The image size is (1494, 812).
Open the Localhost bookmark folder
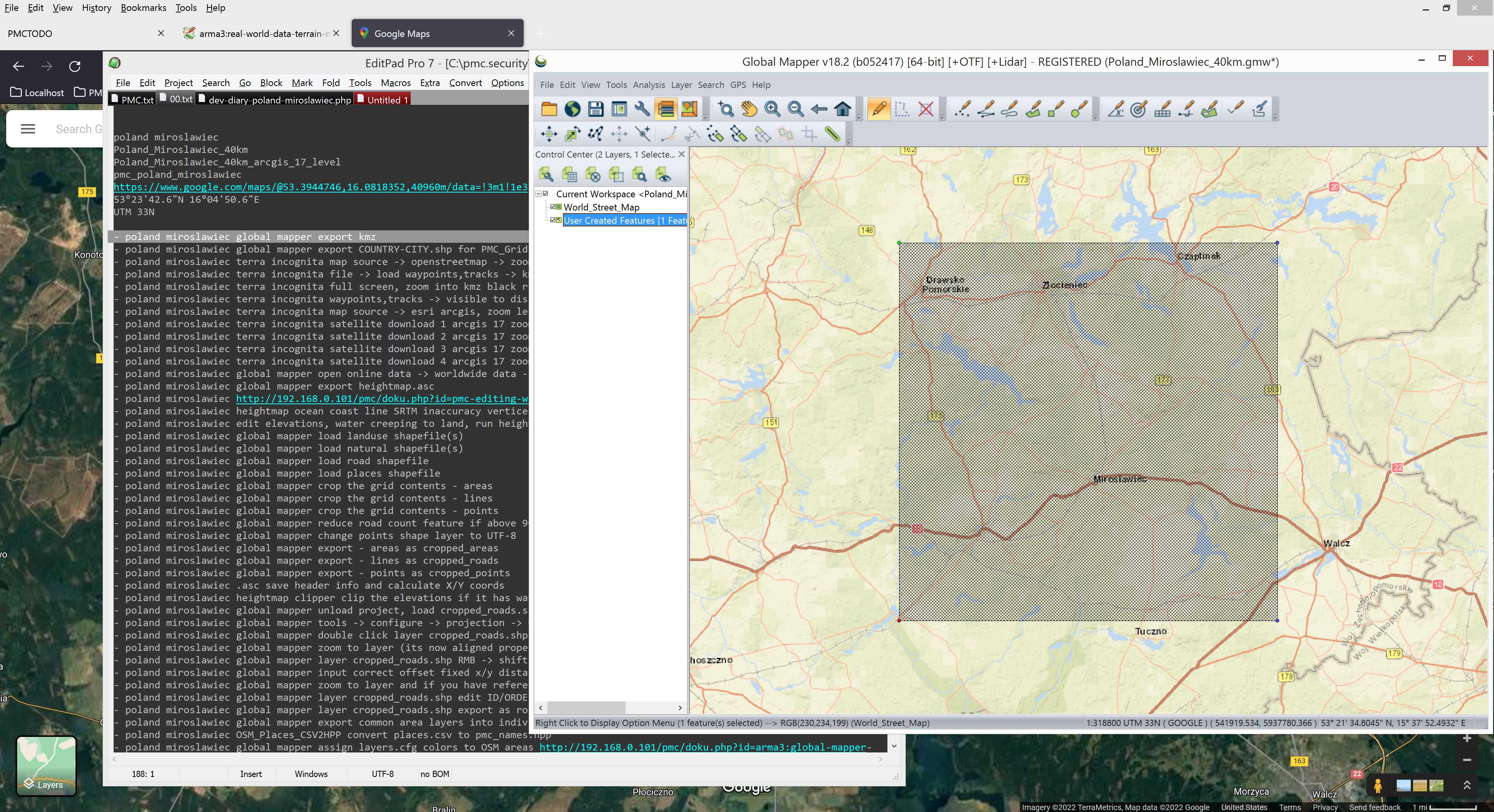[x=37, y=92]
